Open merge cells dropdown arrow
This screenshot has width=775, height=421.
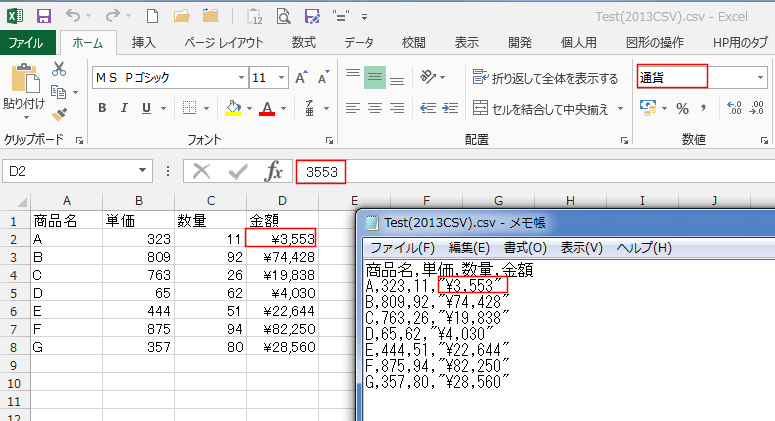620,109
